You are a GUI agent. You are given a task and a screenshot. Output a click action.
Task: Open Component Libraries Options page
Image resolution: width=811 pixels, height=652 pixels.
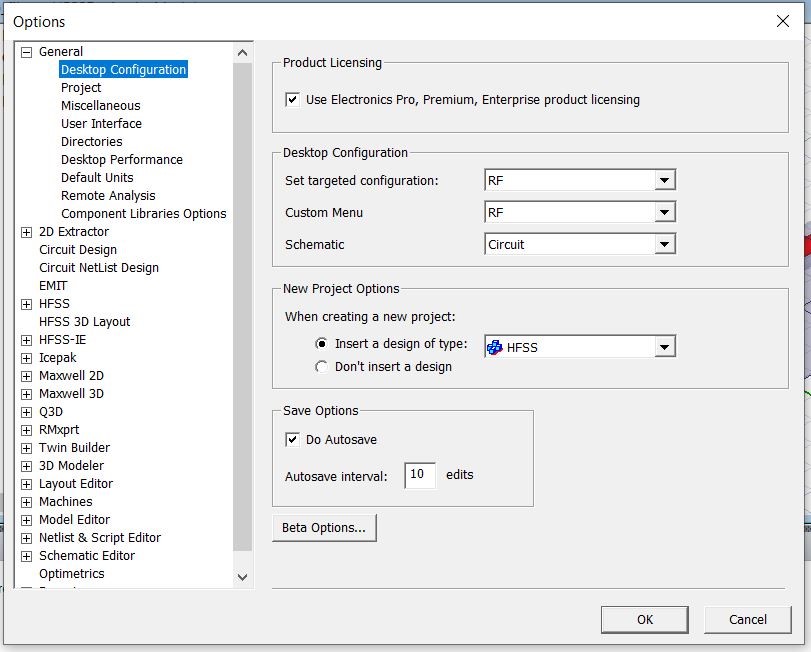pyautogui.click(x=143, y=214)
